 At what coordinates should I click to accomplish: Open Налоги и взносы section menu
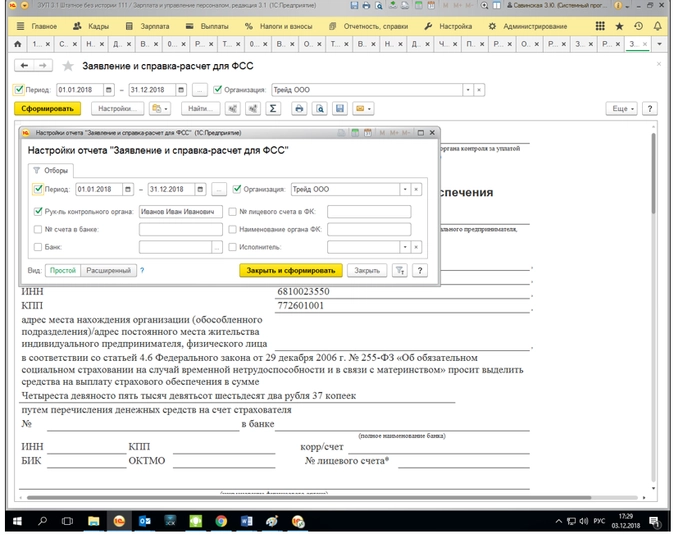pos(279,26)
